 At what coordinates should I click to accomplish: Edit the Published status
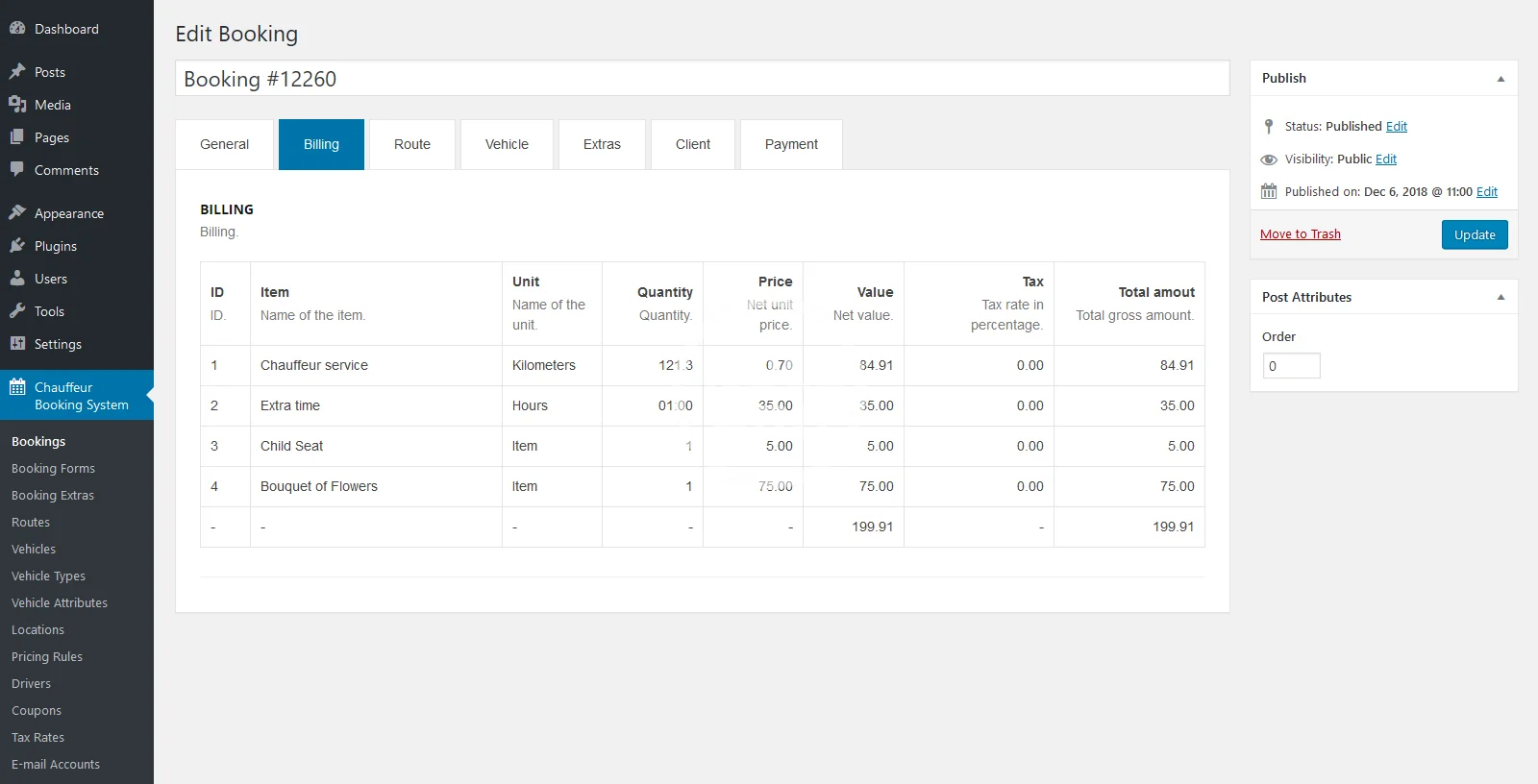(x=1396, y=127)
